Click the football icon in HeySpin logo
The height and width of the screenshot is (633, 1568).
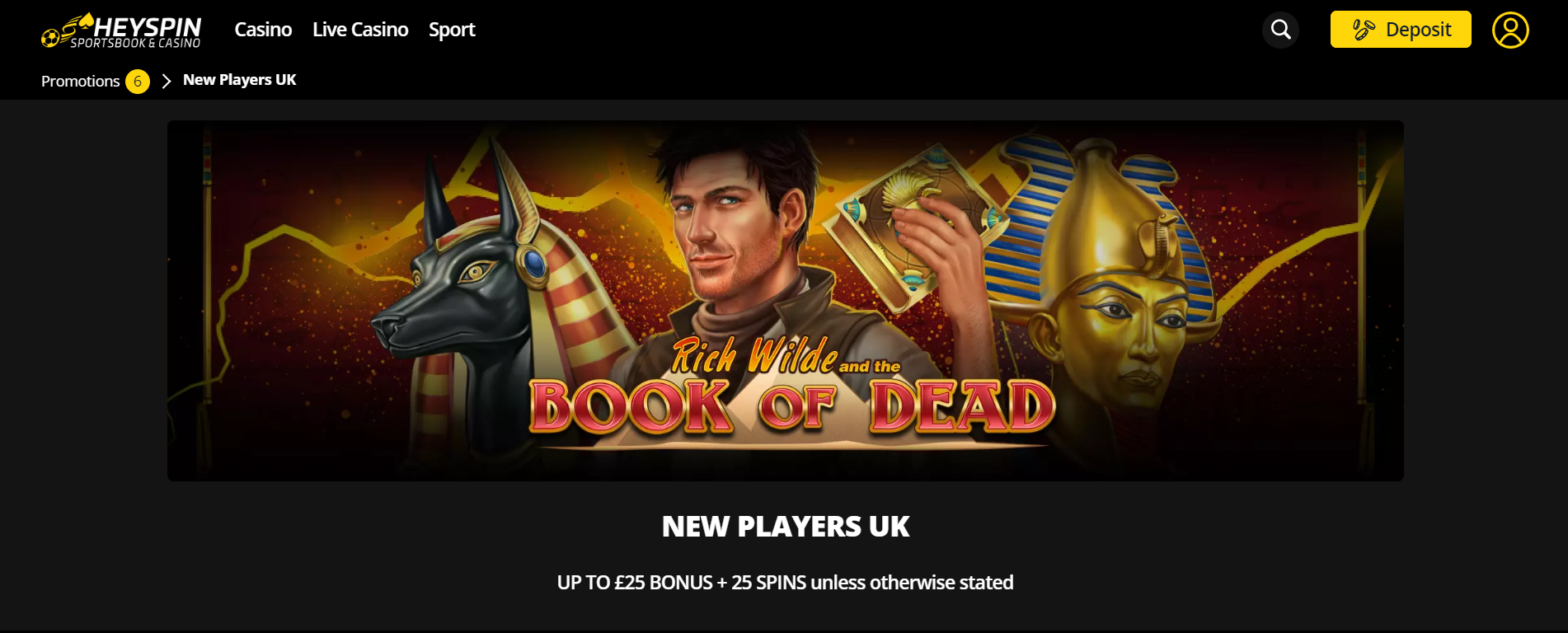[x=50, y=38]
